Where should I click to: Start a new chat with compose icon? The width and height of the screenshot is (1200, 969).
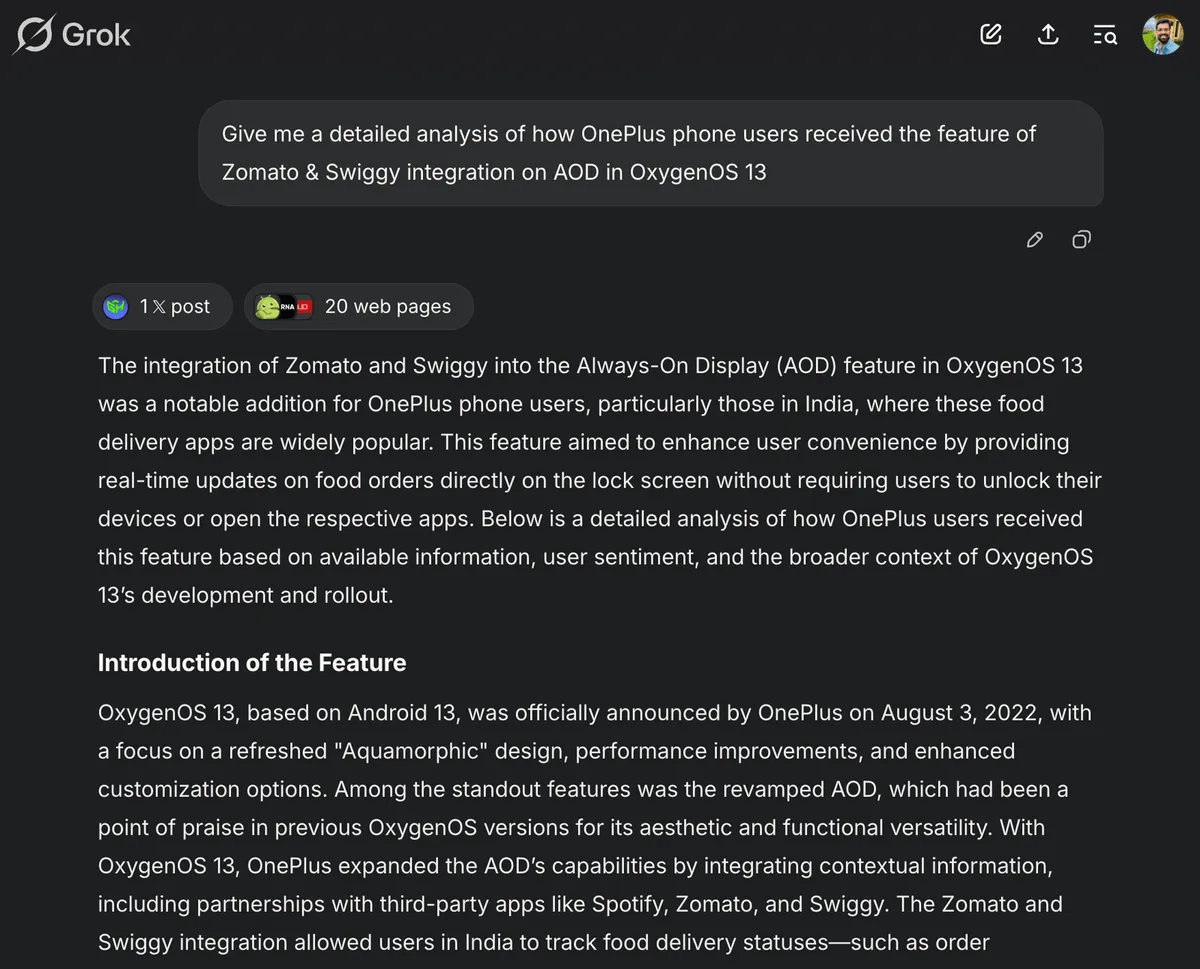(991, 35)
